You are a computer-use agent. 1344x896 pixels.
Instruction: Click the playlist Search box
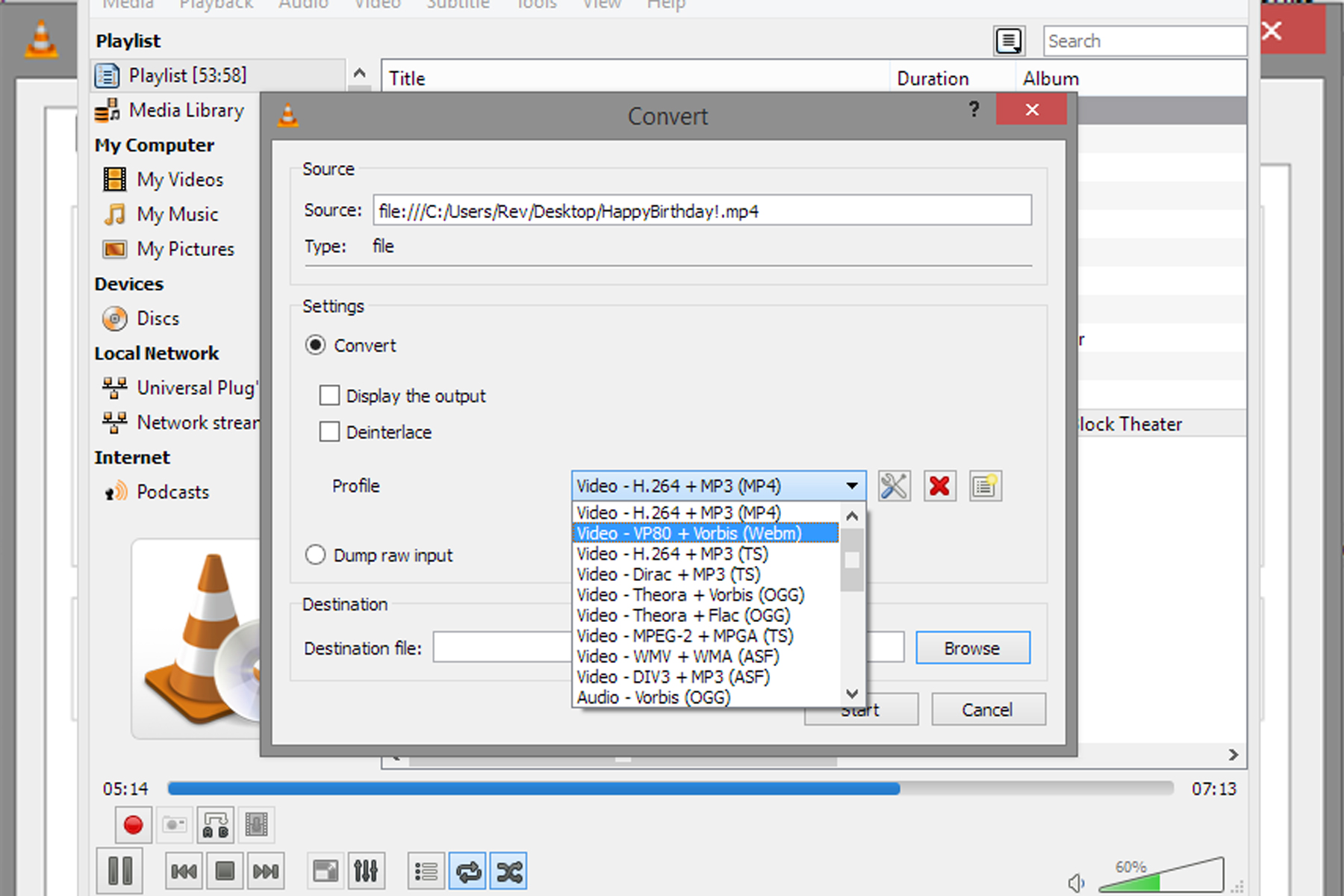(x=1145, y=41)
